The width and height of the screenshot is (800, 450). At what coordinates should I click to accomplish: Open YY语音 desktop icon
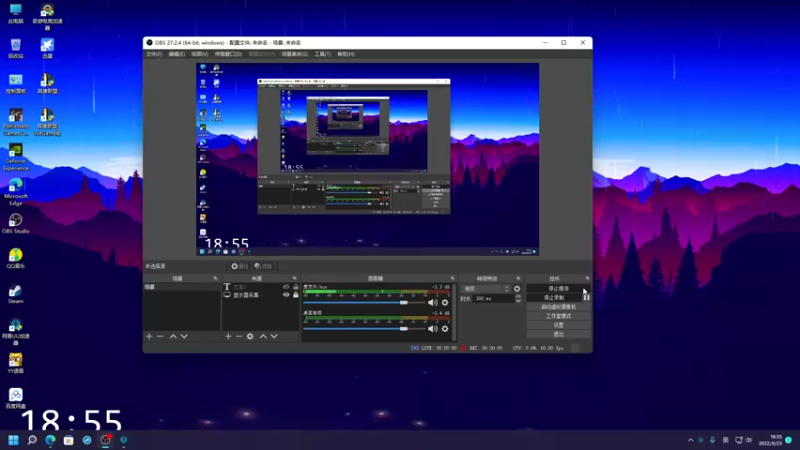pyautogui.click(x=15, y=363)
